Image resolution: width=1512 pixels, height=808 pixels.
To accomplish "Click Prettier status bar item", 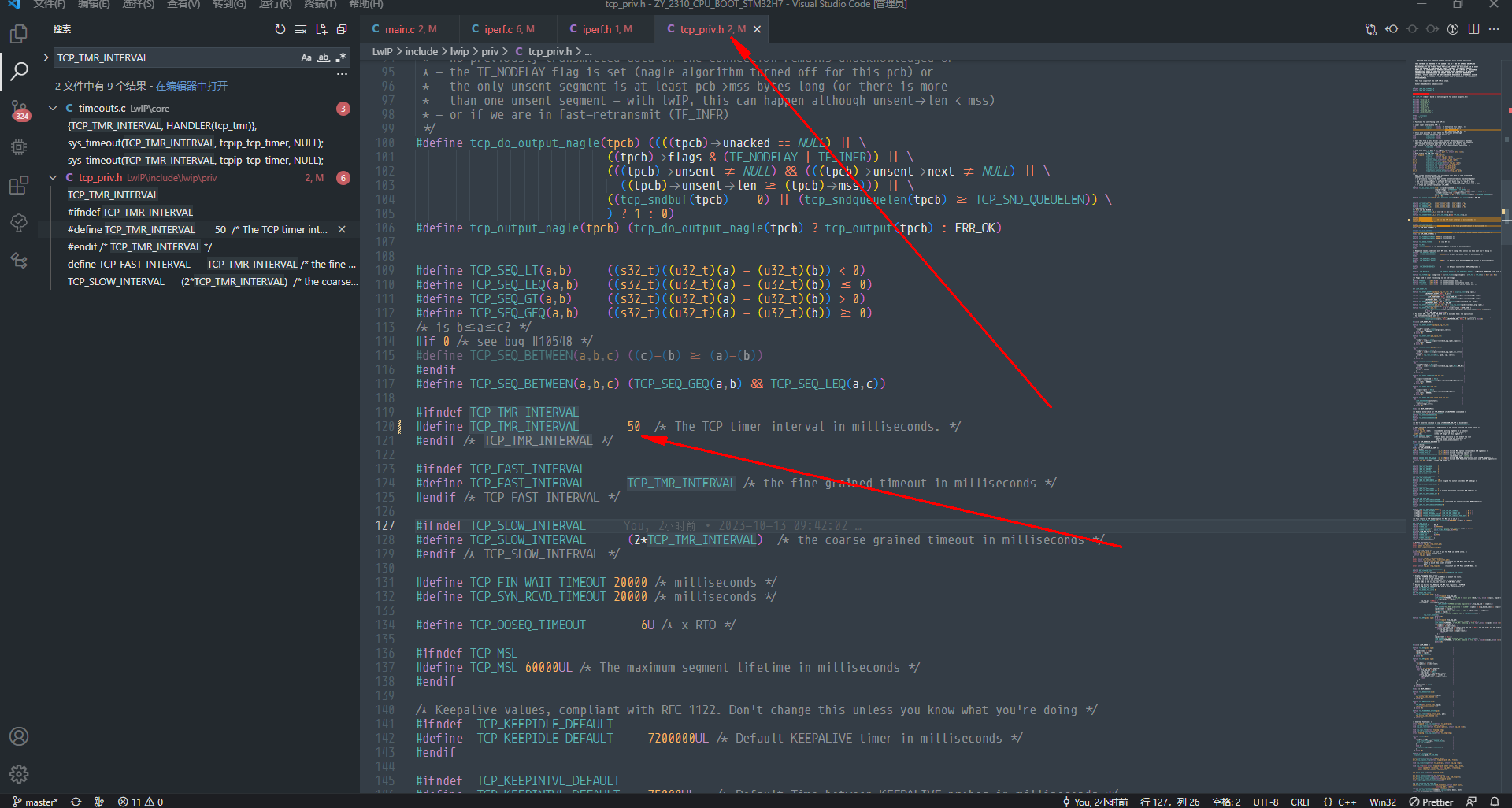I will tap(1432, 802).
